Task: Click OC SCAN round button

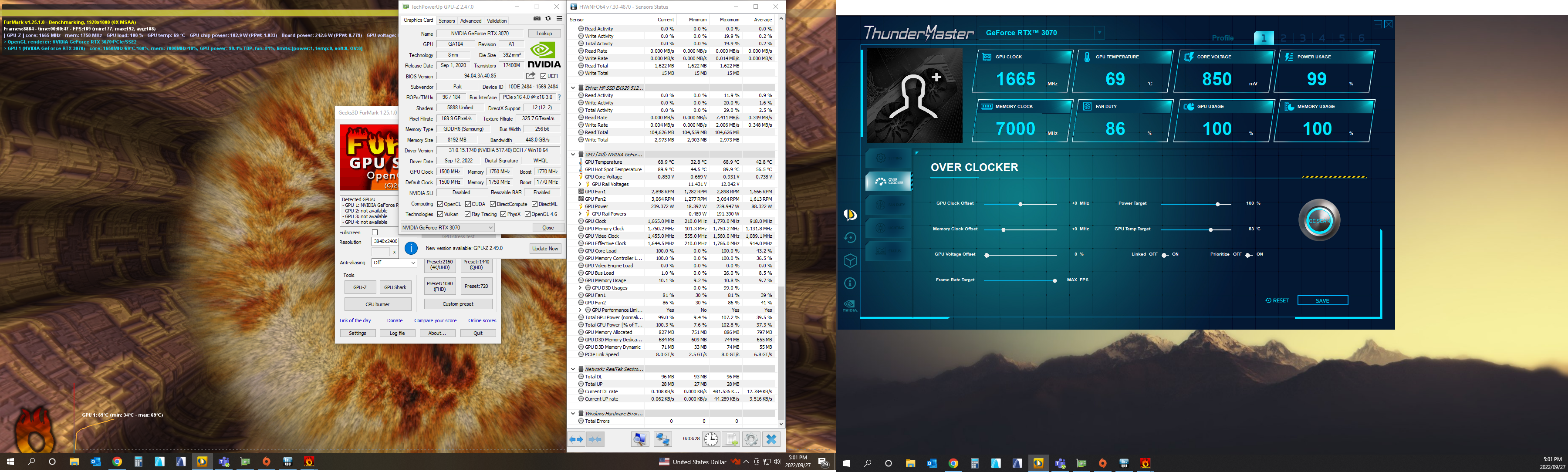Action: [x=1319, y=220]
